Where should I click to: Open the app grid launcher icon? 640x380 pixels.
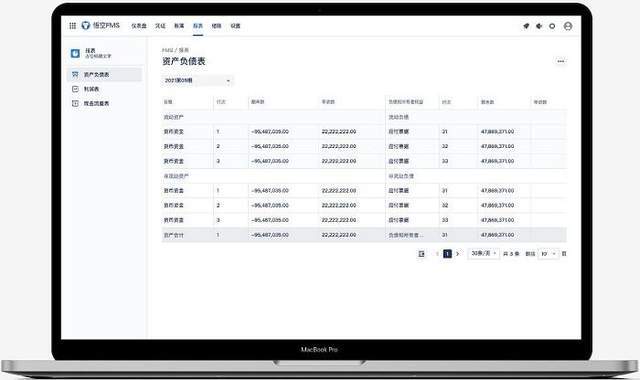[x=73, y=26]
